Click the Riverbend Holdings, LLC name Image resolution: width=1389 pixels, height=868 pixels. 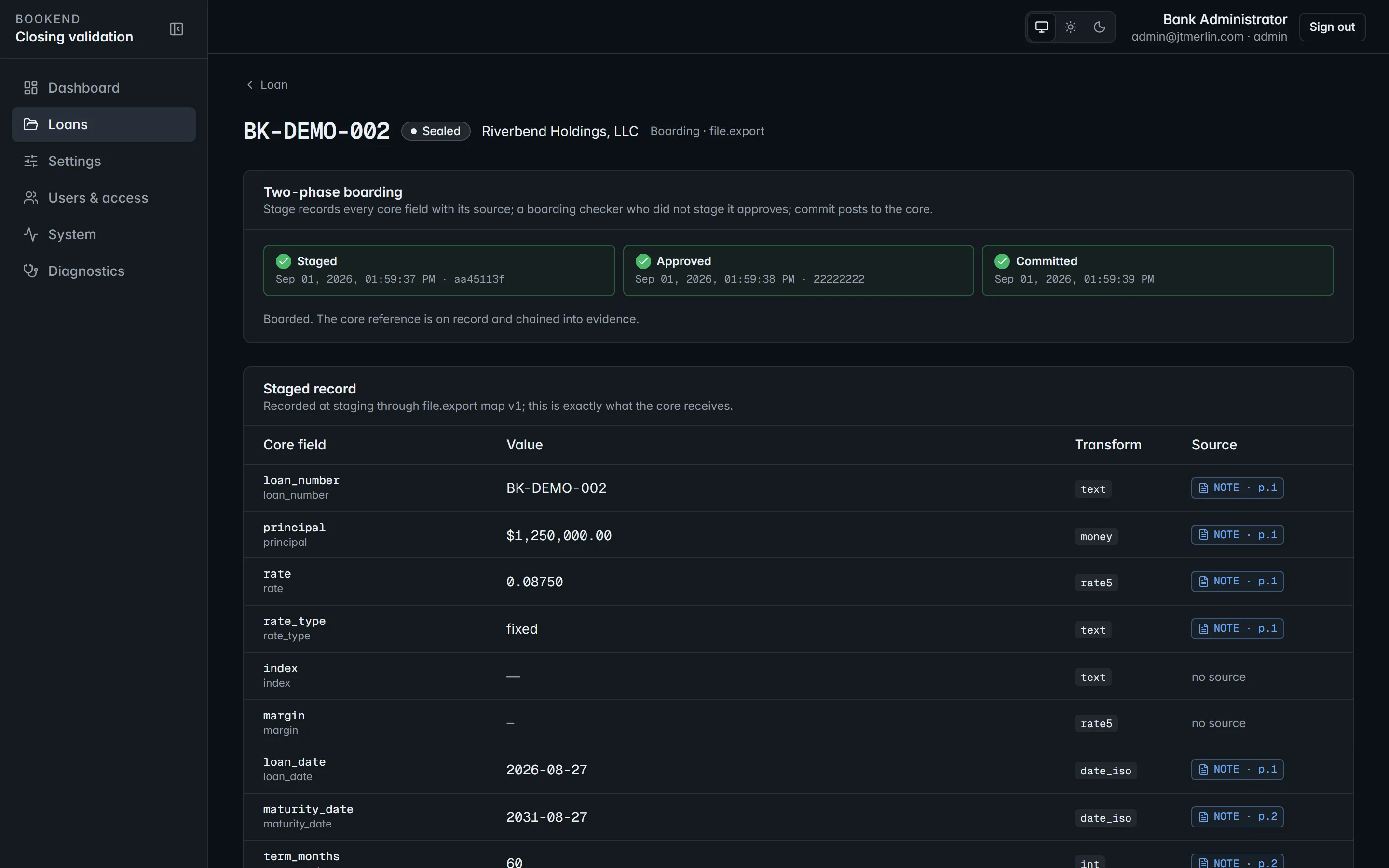559,132
